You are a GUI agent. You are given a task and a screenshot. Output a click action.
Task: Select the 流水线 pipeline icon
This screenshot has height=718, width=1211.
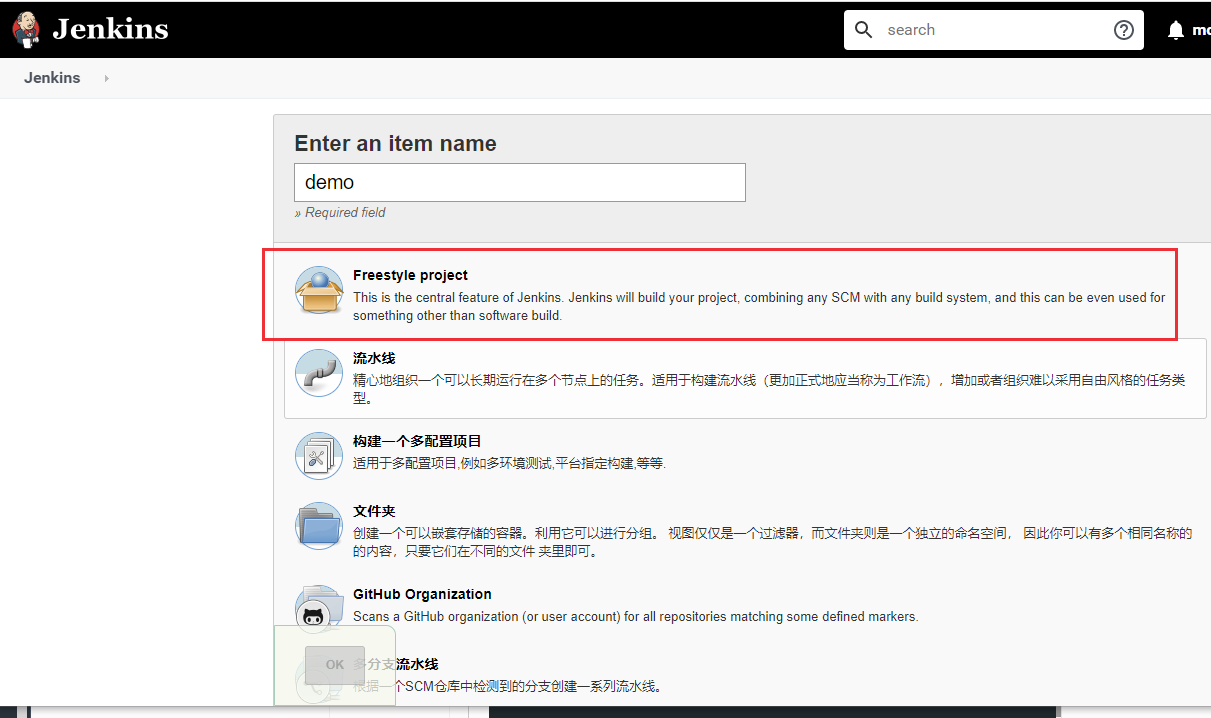click(x=319, y=373)
